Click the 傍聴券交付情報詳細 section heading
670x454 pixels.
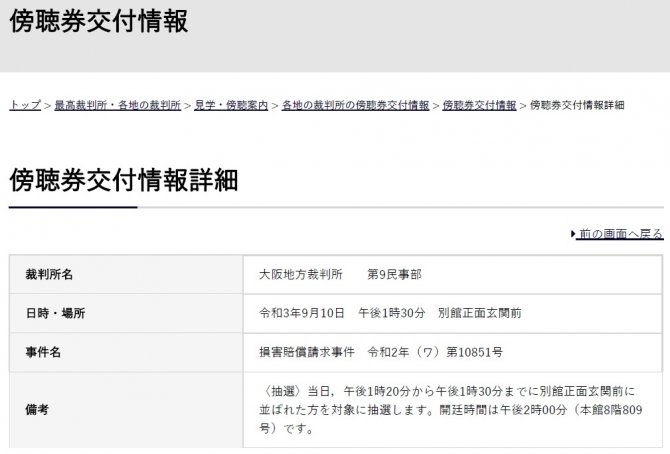pyautogui.click(x=124, y=180)
